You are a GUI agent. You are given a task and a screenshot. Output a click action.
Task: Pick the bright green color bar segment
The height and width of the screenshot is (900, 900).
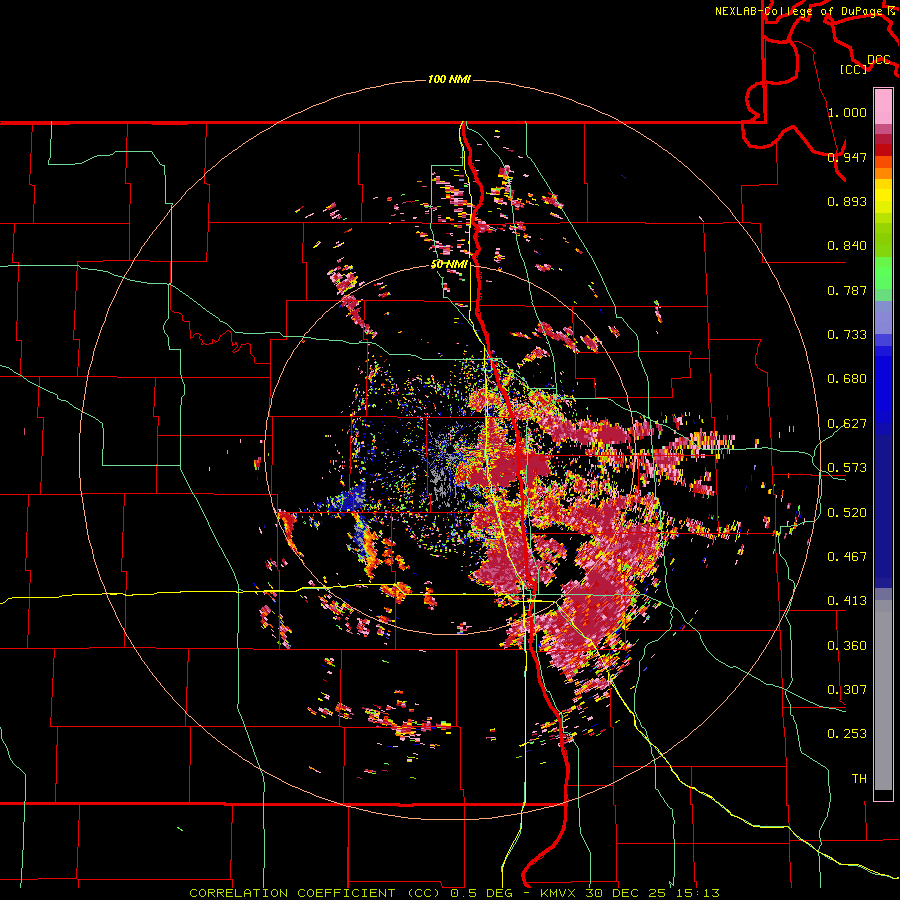883,273
